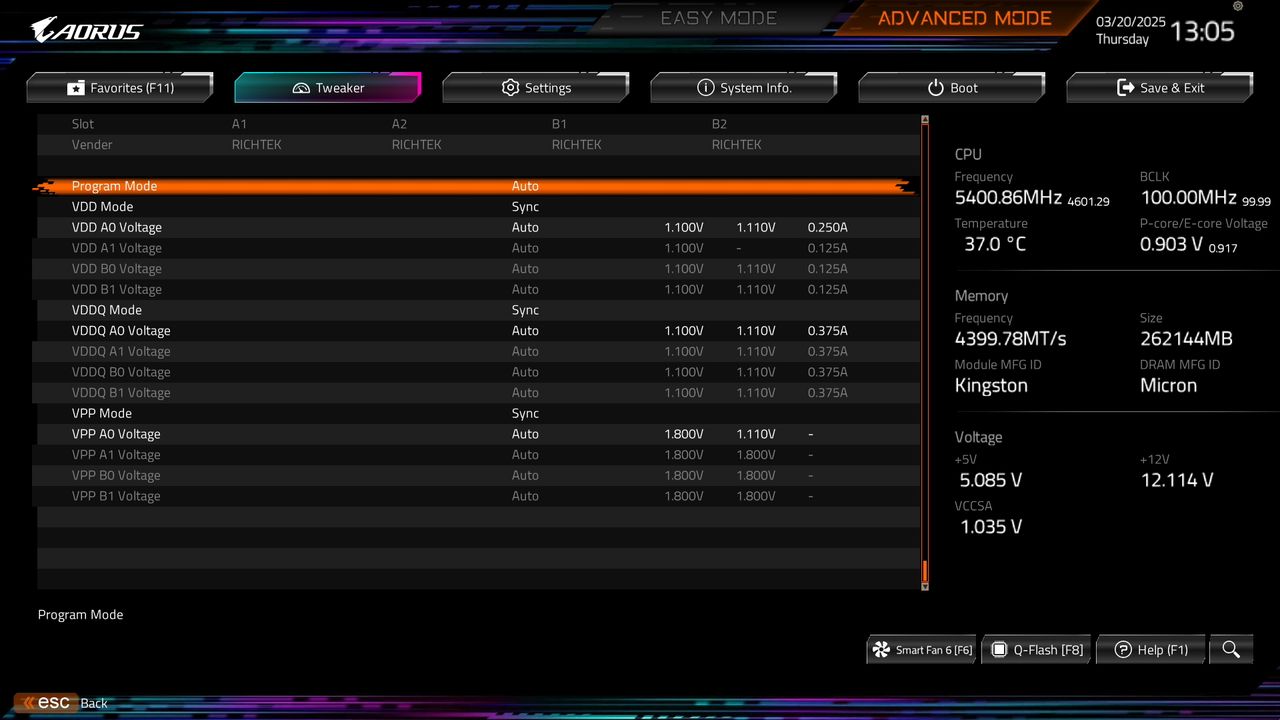Open VDDQ A0 Voltage Auto value
This screenshot has height=720, width=1280.
tap(525, 331)
